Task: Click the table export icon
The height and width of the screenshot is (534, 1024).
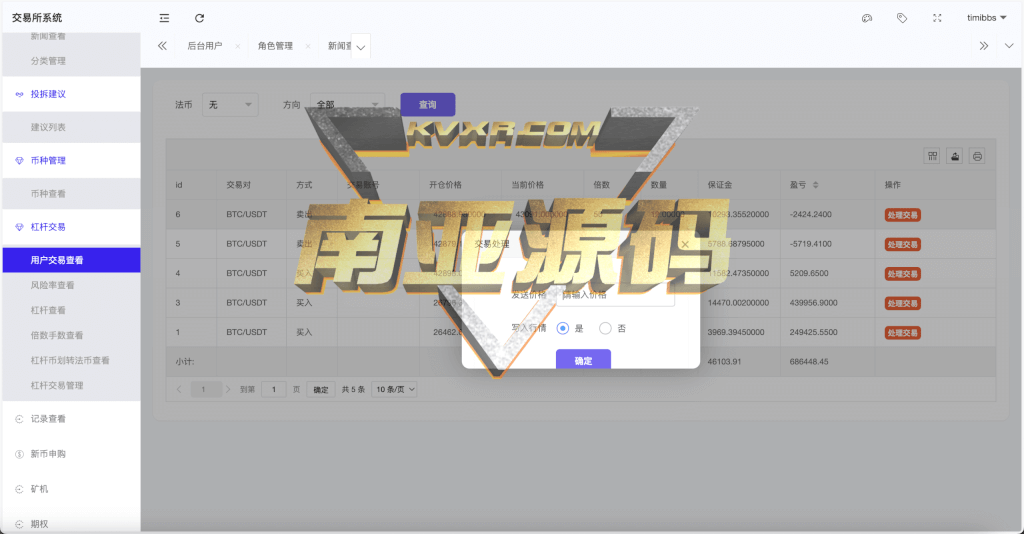Action: coord(955,156)
